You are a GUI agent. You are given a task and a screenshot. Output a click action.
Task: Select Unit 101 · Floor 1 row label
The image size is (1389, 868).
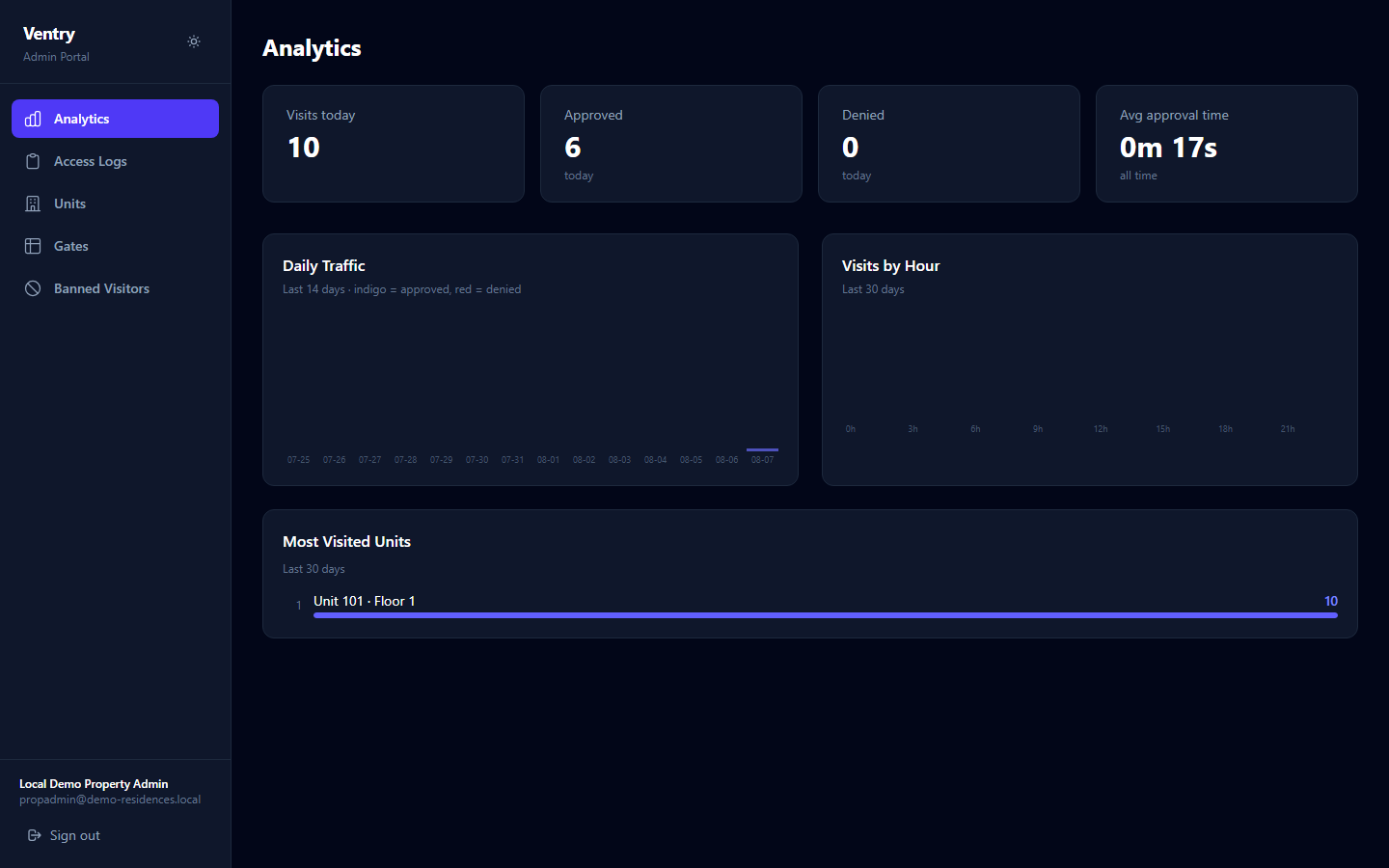(x=364, y=601)
